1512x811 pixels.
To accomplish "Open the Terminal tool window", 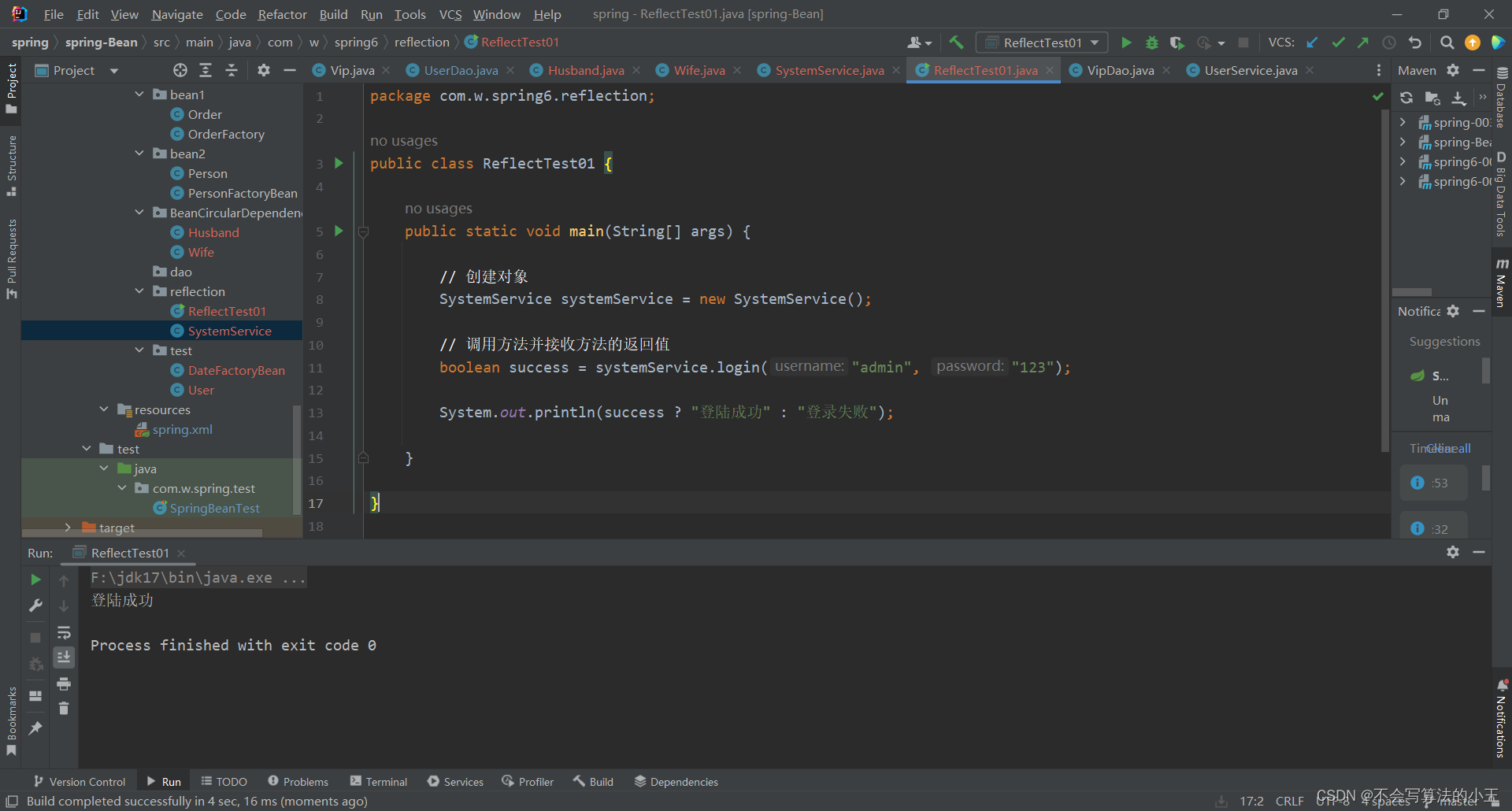I will [379, 782].
